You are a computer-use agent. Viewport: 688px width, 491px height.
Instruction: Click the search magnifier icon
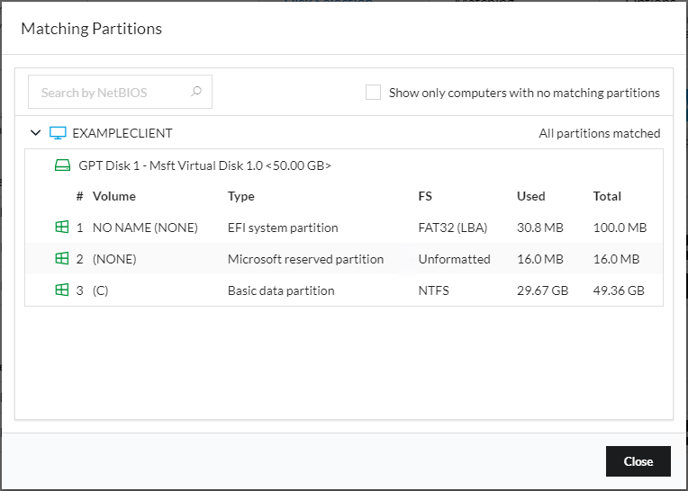click(x=196, y=91)
